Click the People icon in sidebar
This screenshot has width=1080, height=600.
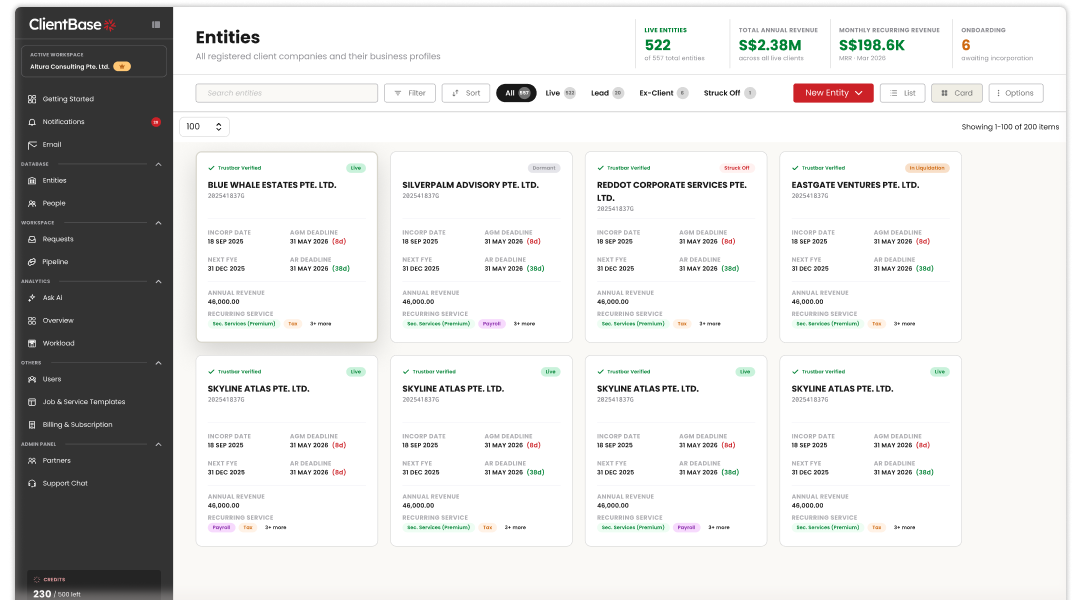tap(32, 203)
